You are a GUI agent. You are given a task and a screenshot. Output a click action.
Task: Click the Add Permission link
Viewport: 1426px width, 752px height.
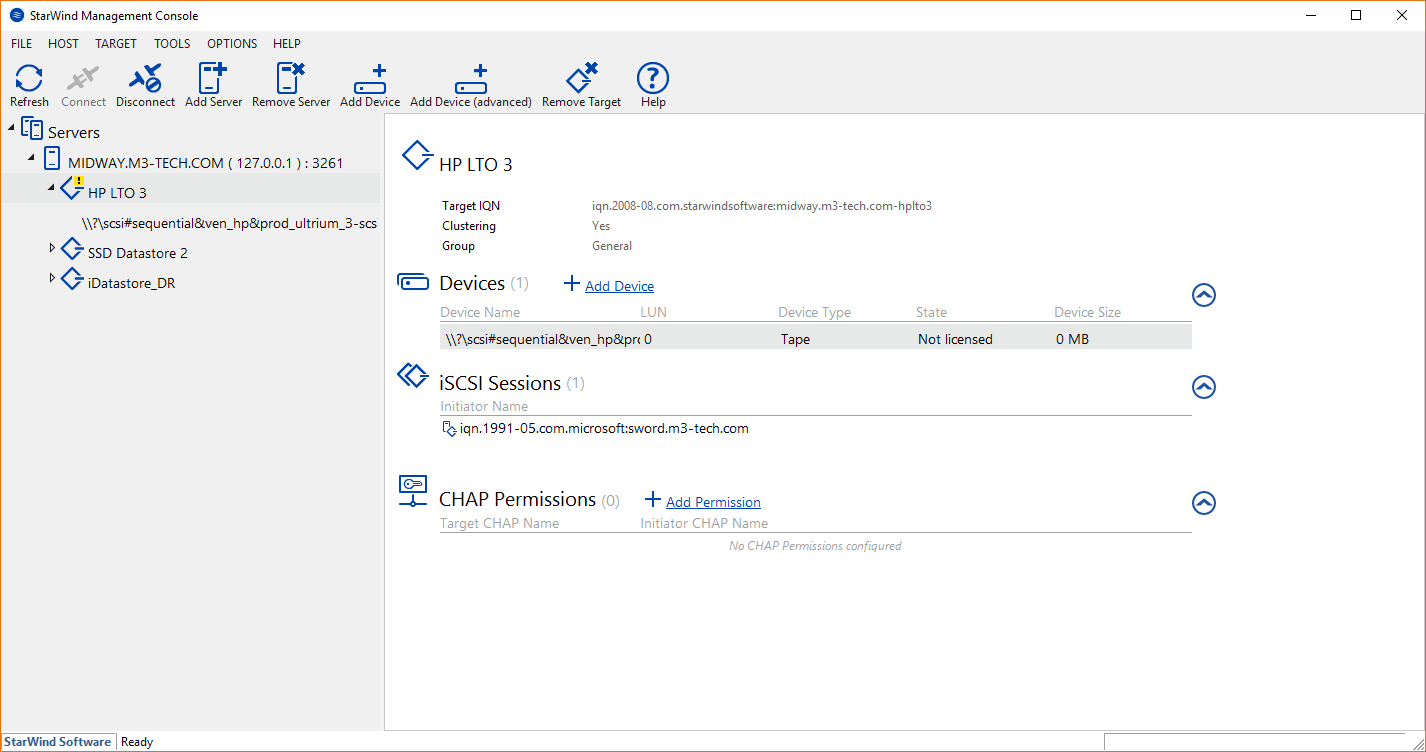pos(713,502)
